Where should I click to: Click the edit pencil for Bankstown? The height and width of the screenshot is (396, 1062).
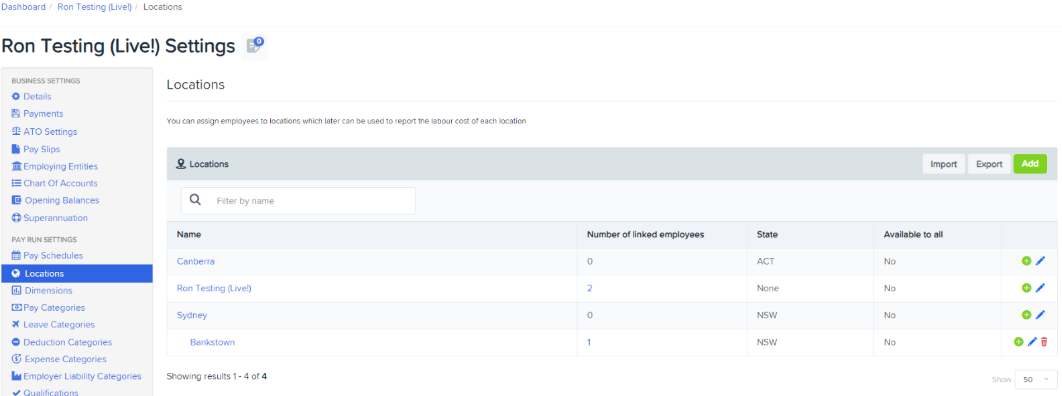1032,342
